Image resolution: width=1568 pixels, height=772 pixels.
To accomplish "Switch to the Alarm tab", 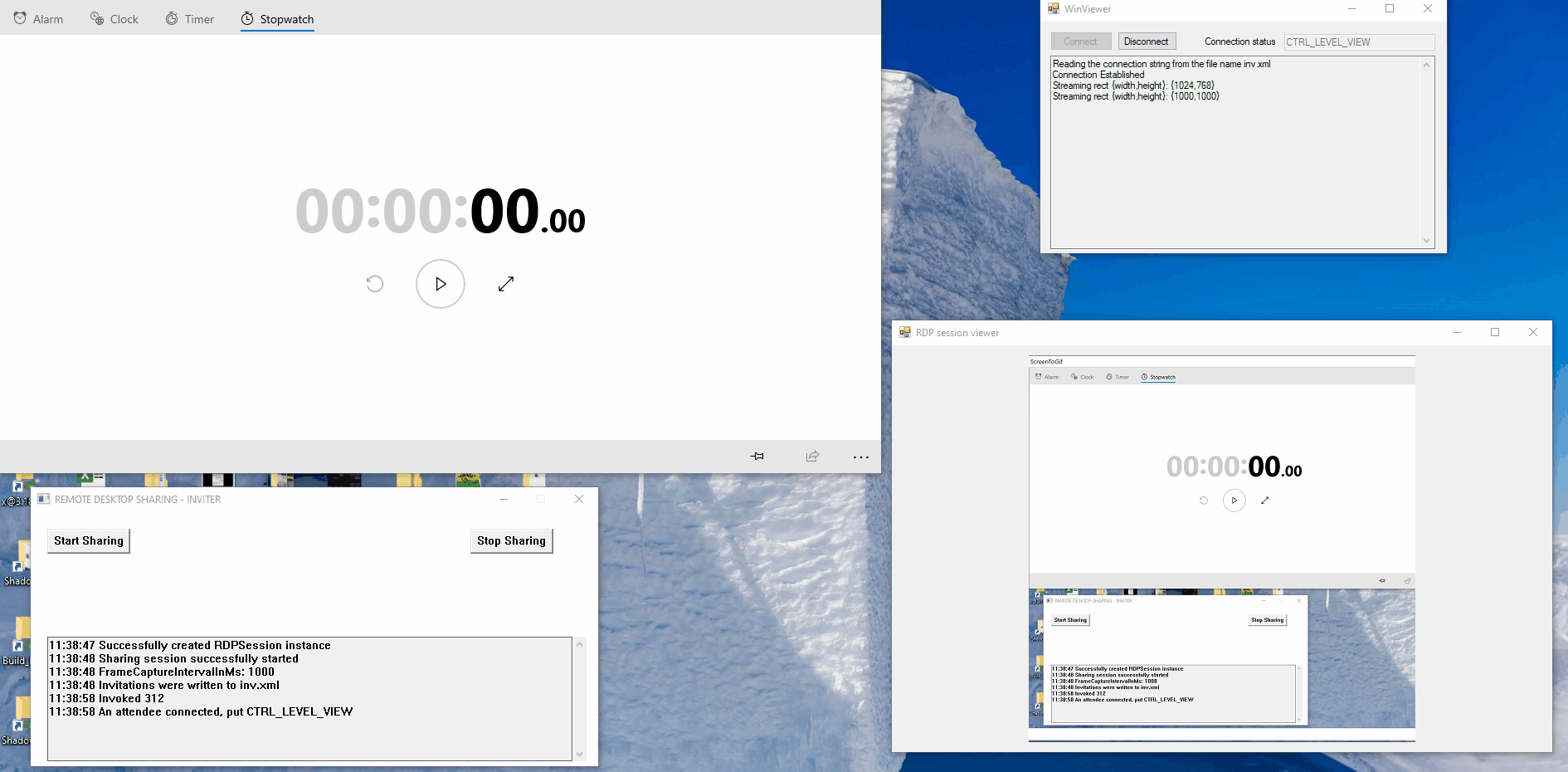I will point(38,18).
